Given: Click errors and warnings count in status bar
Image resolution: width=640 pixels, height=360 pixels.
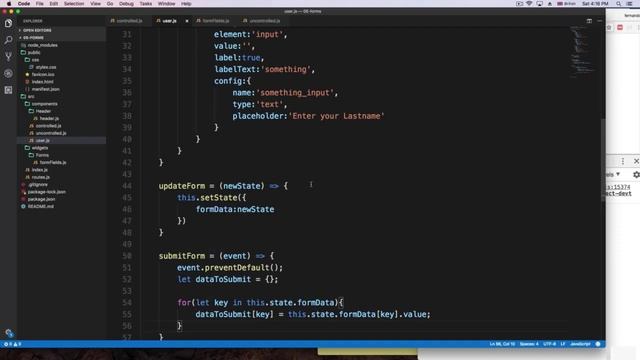Looking at the screenshot, I should click(12, 344).
